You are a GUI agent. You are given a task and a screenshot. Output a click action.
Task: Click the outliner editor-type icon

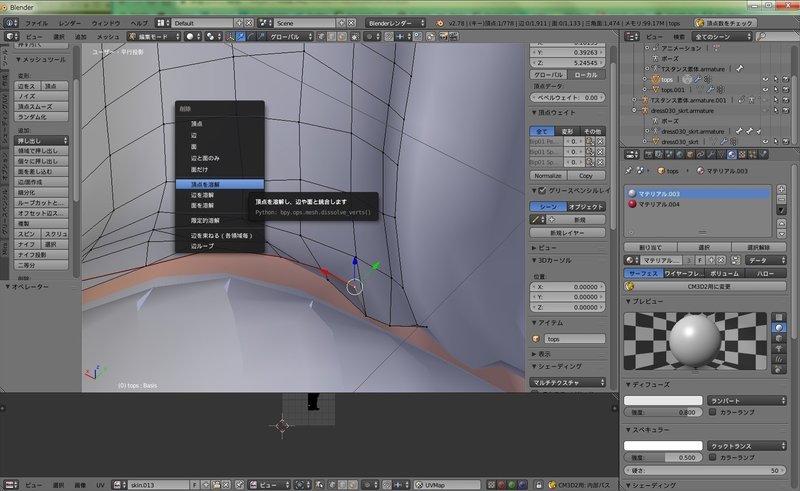(632, 37)
